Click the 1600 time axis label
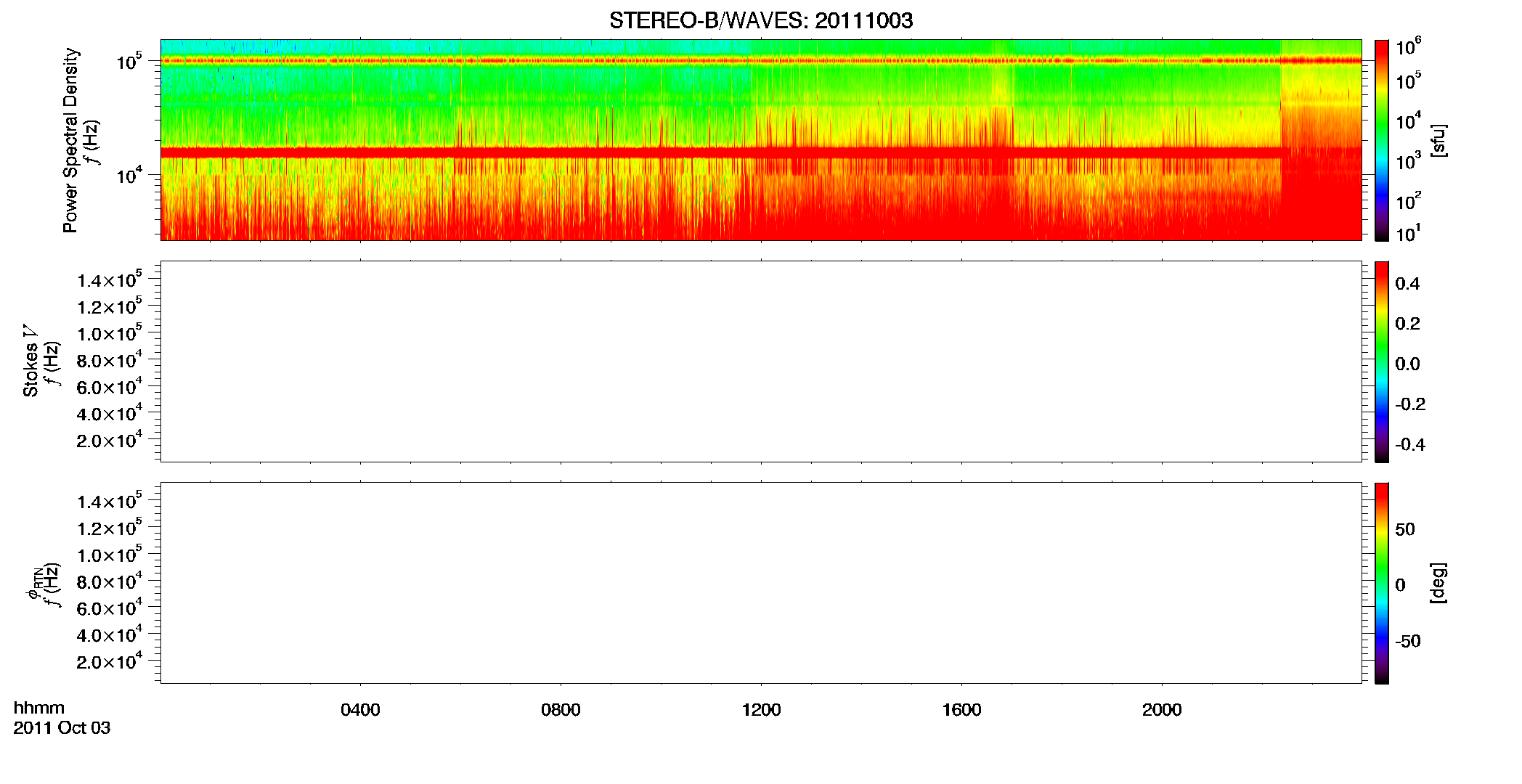This screenshot has width=1522, height=784. [x=961, y=710]
